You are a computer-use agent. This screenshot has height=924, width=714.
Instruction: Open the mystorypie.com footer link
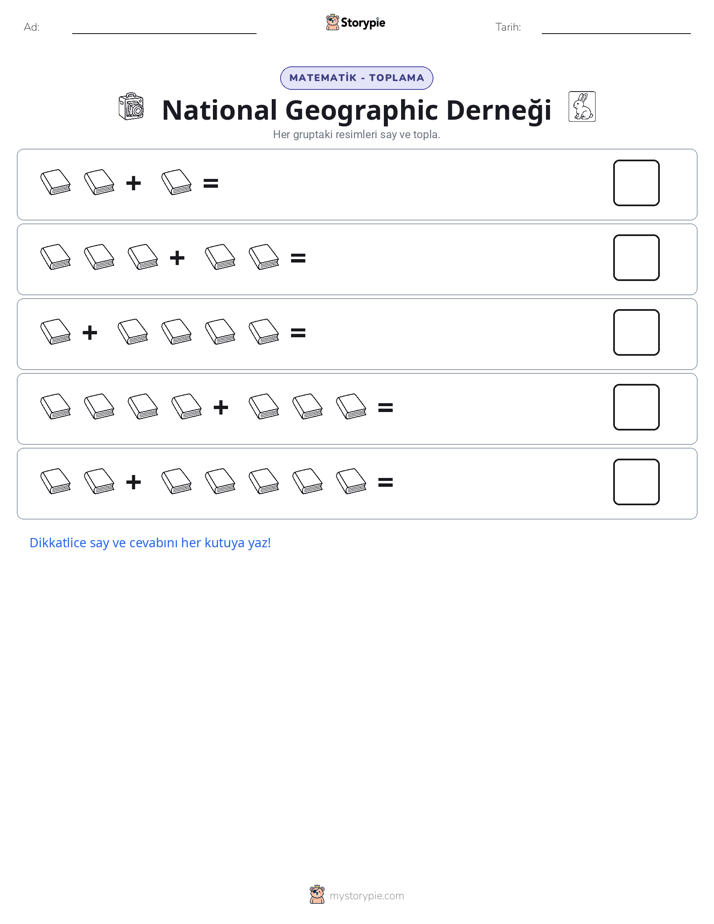(x=366, y=896)
